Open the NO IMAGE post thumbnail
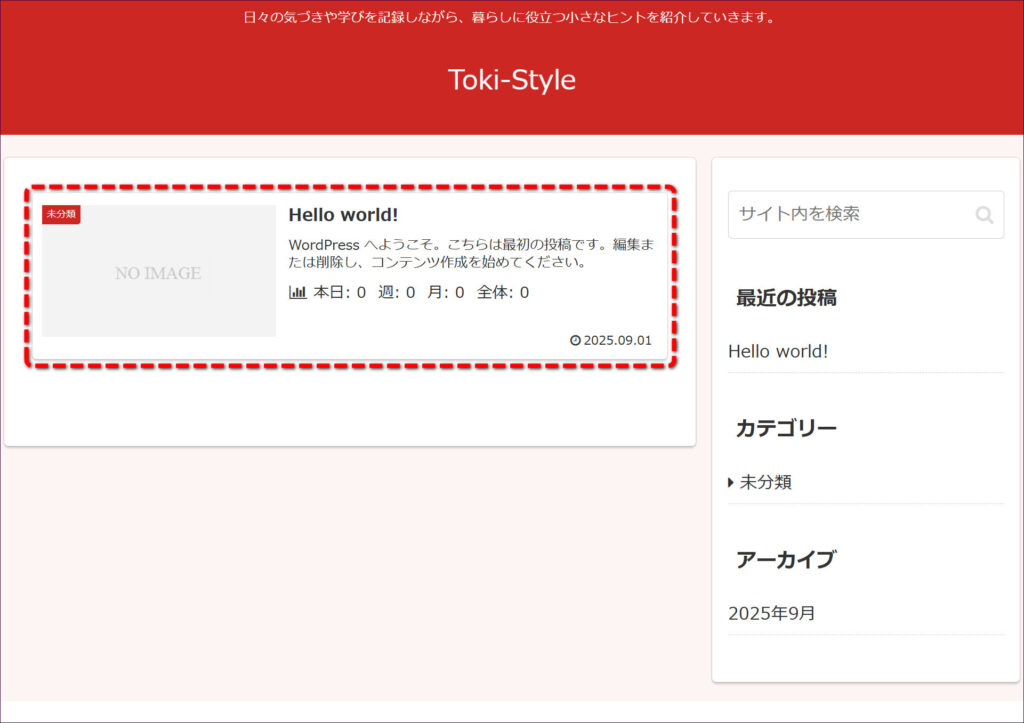The height and width of the screenshot is (723, 1024). (158, 272)
